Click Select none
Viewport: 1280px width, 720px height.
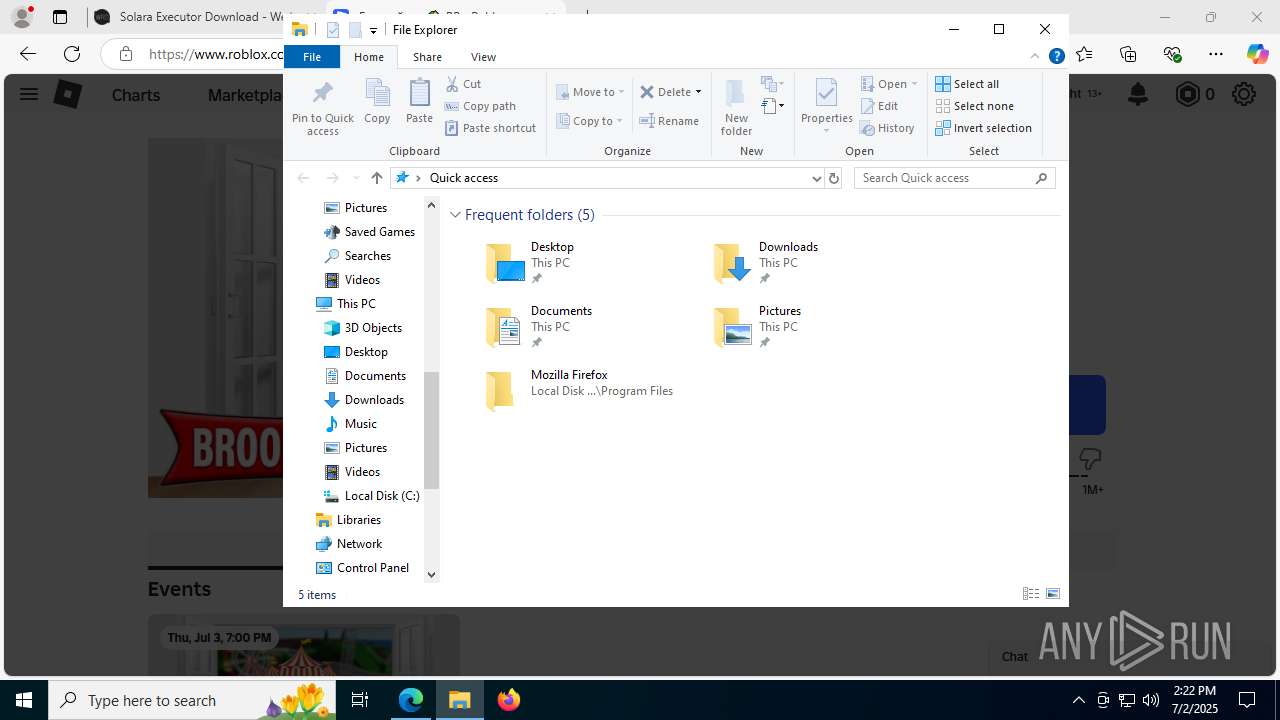(x=974, y=106)
